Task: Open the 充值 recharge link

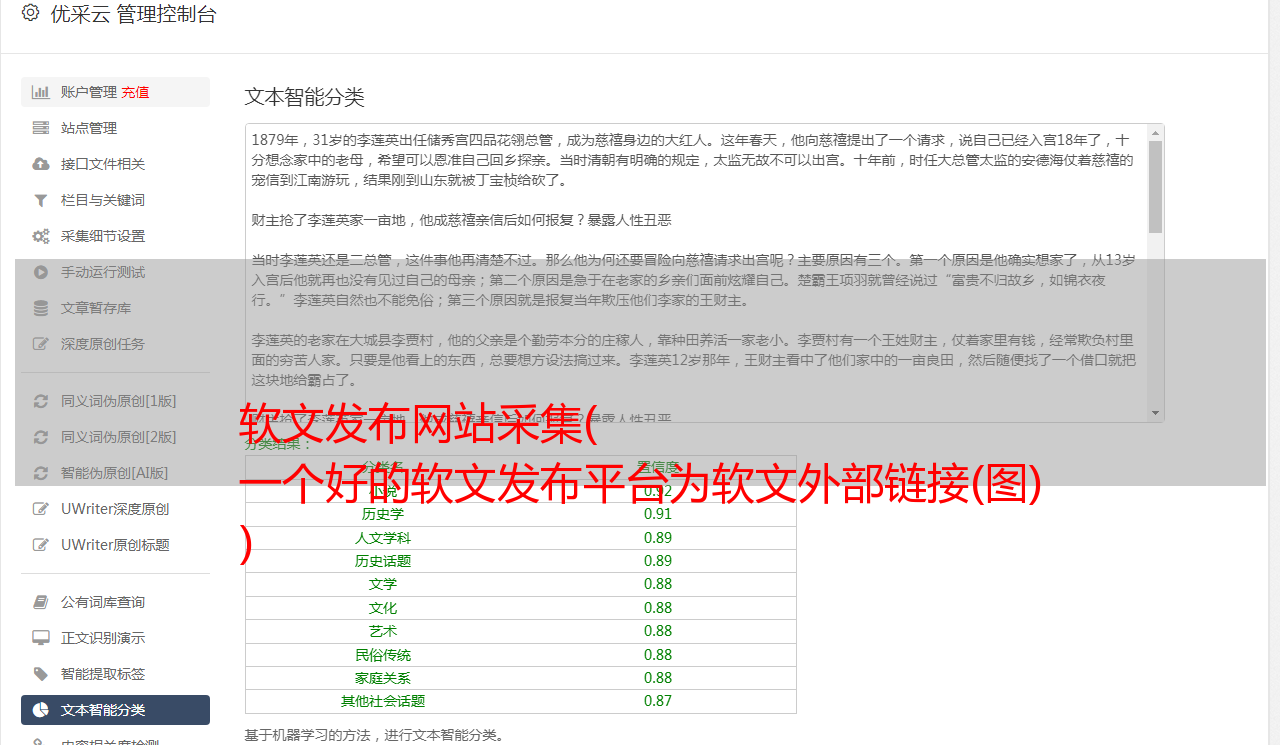Action: (135, 92)
